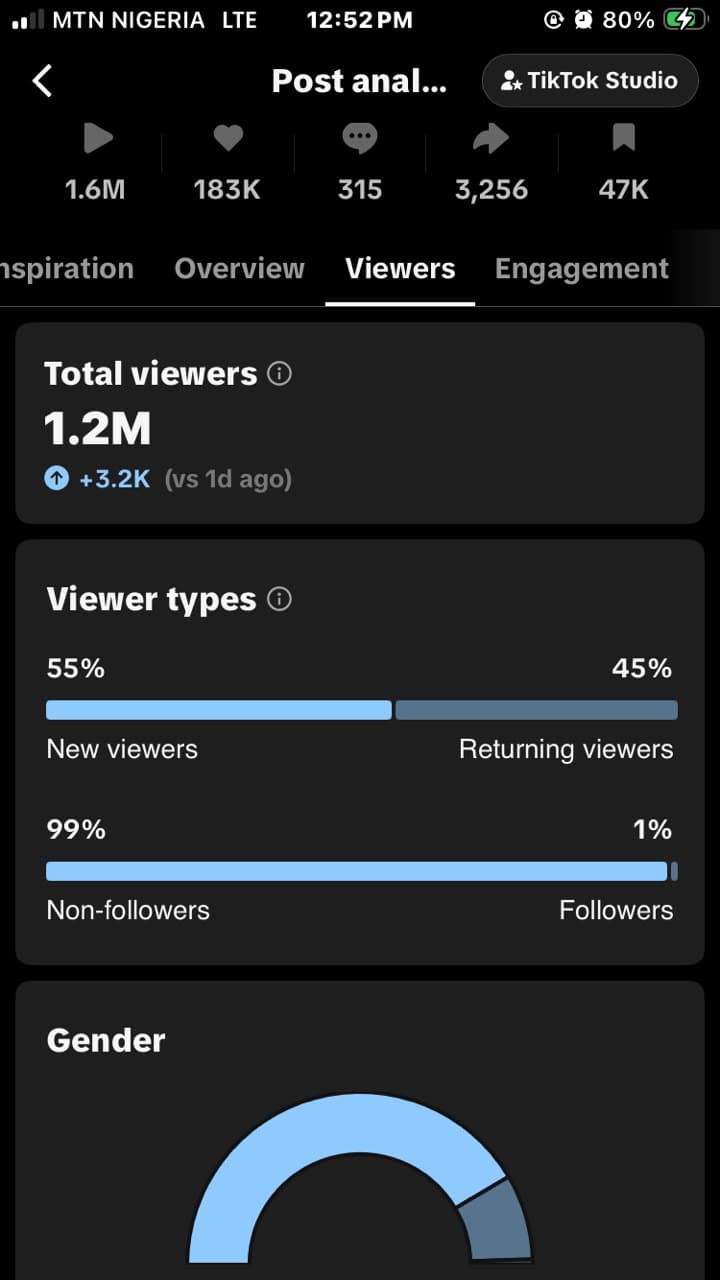Switch to the Overview tab
Image resolution: width=720 pixels, height=1280 pixels.
click(x=240, y=268)
